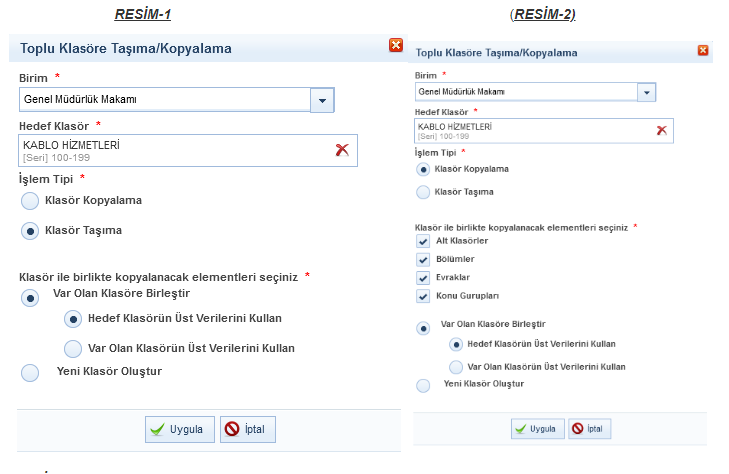This screenshot has width=729, height=474.
Task: Expand the Birim dropdown arrow in right dialog
Action: pyautogui.click(x=647, y=92)
